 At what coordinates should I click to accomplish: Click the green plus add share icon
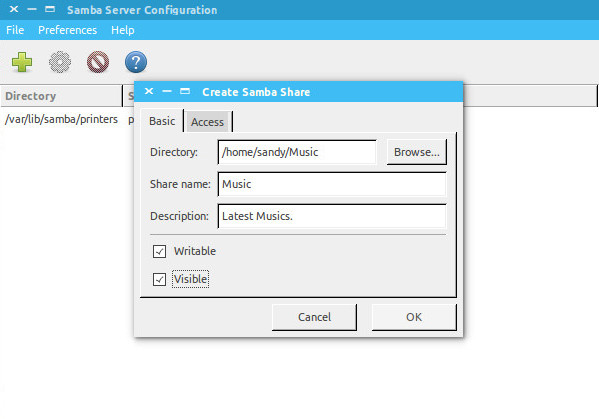[x=22, y=62]
